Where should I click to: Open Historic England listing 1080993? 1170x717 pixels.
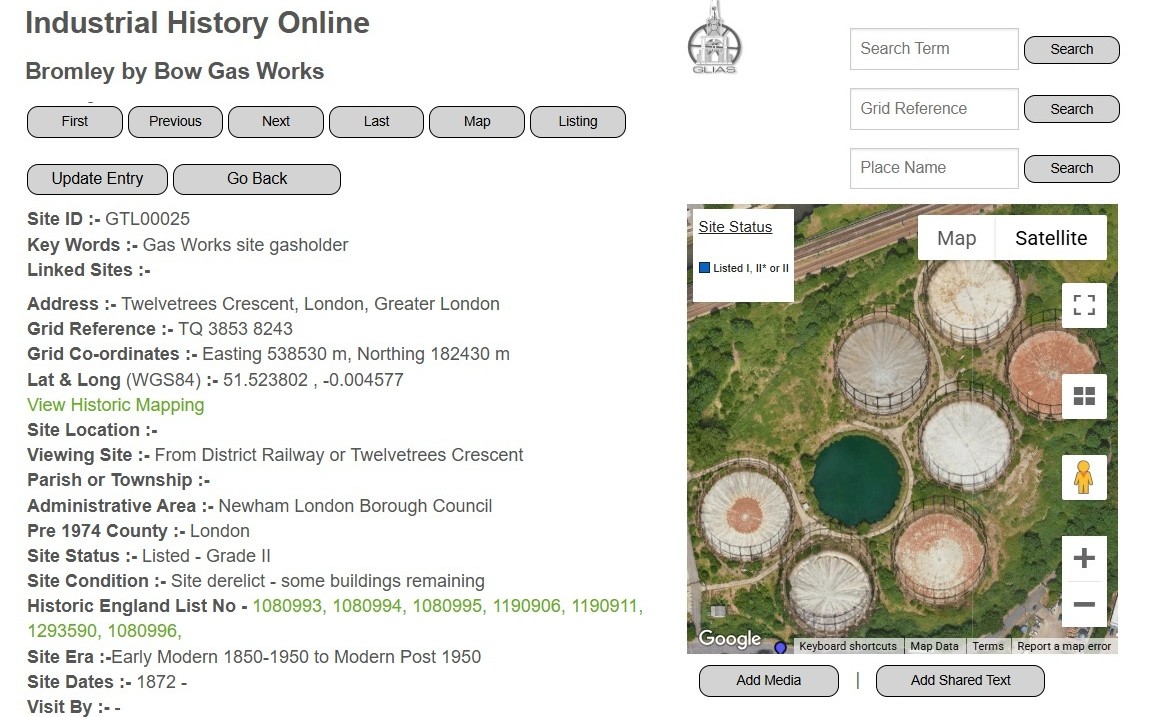coord(288,606)
